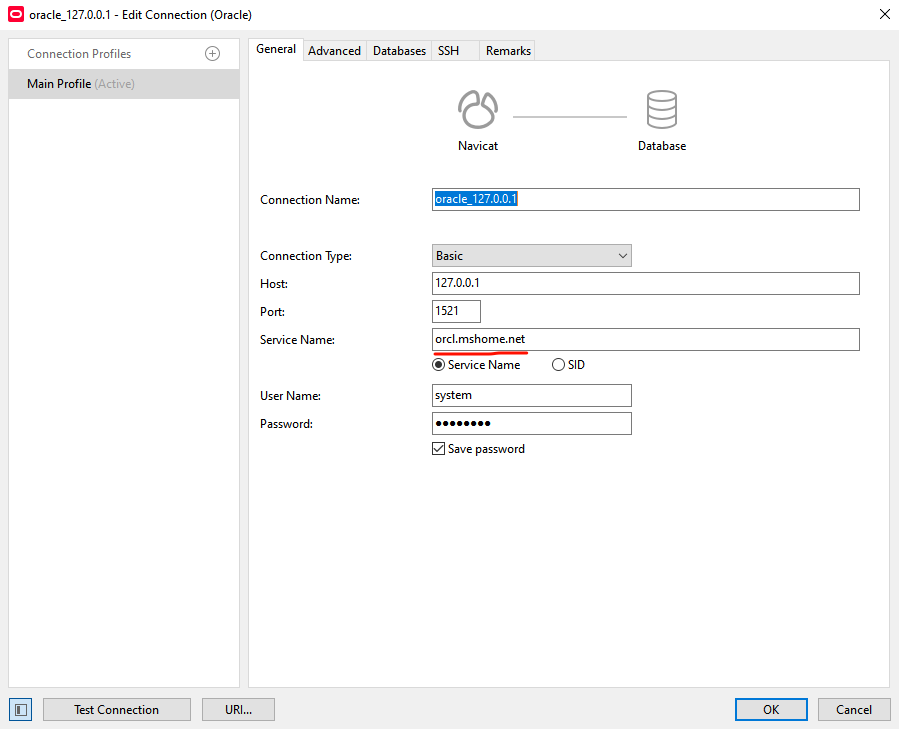Click the Cancel button

click(854, 709)
